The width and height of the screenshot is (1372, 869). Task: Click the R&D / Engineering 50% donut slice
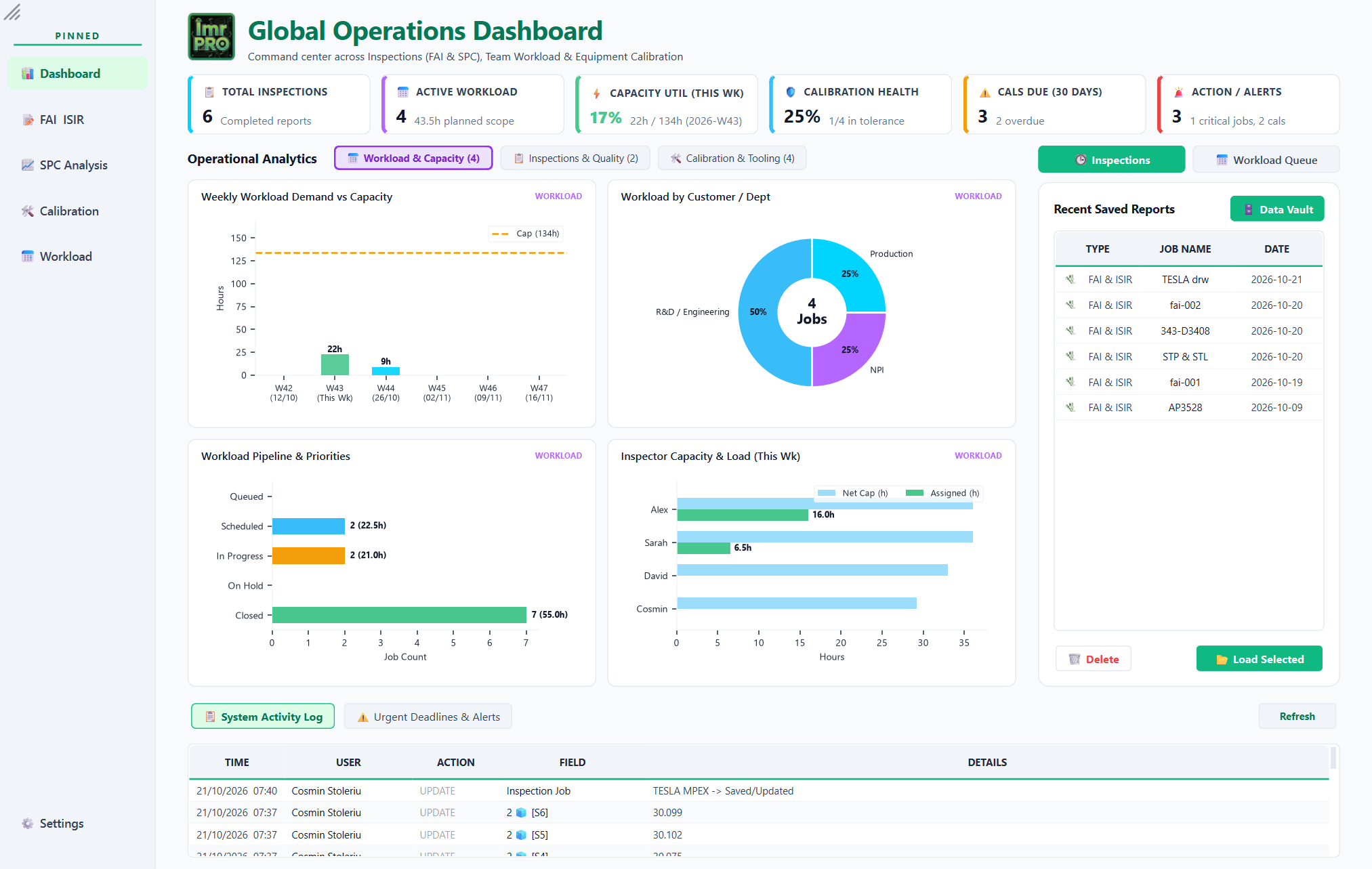pos(759,312)
